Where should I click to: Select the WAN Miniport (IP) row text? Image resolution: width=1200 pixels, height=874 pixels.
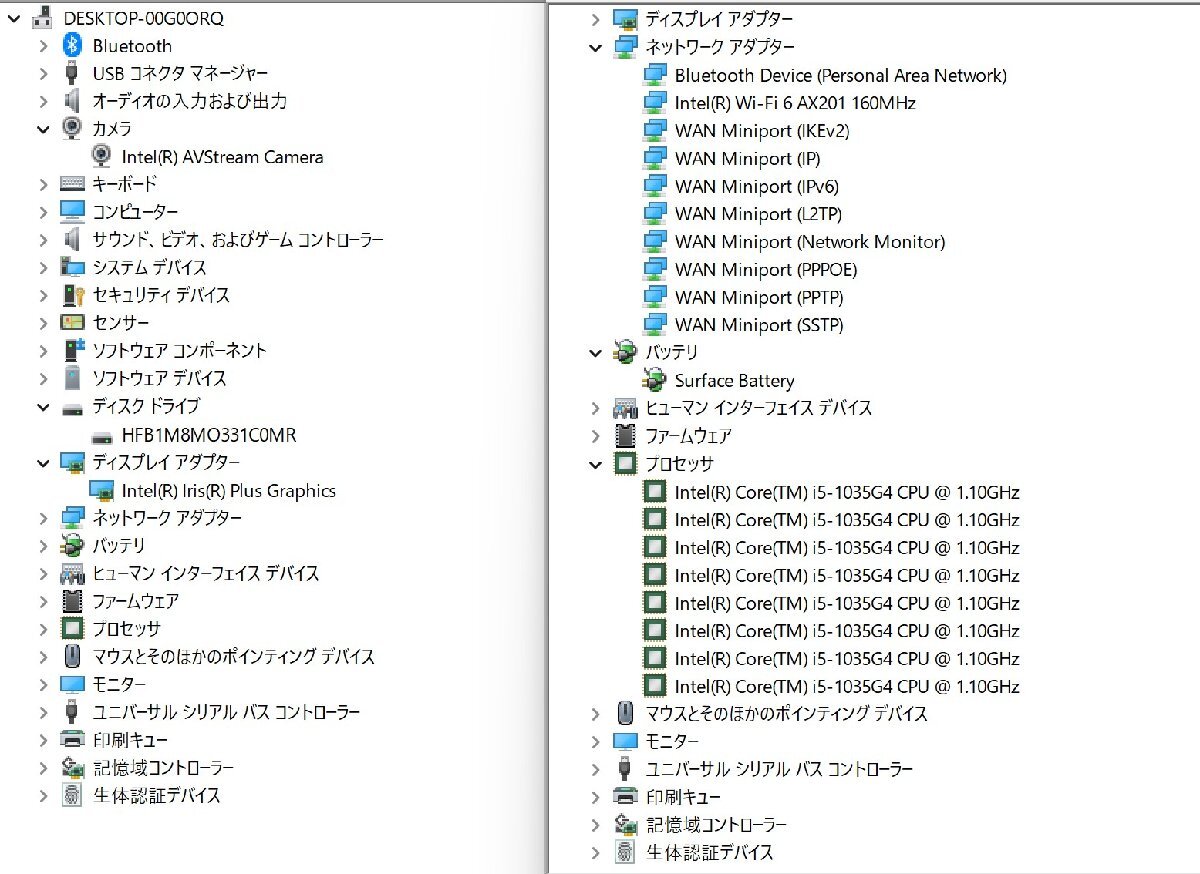(748, 158)
